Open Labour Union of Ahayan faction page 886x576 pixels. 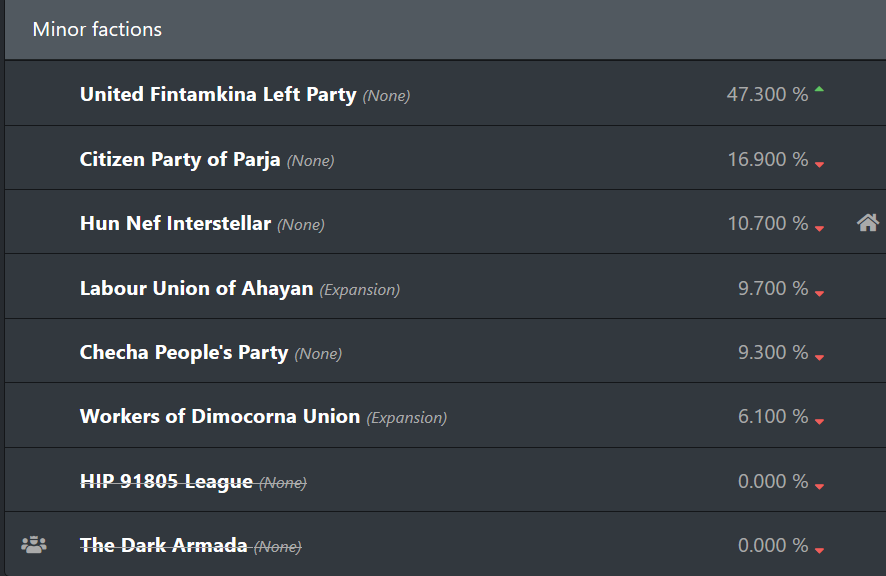point(196,288)
